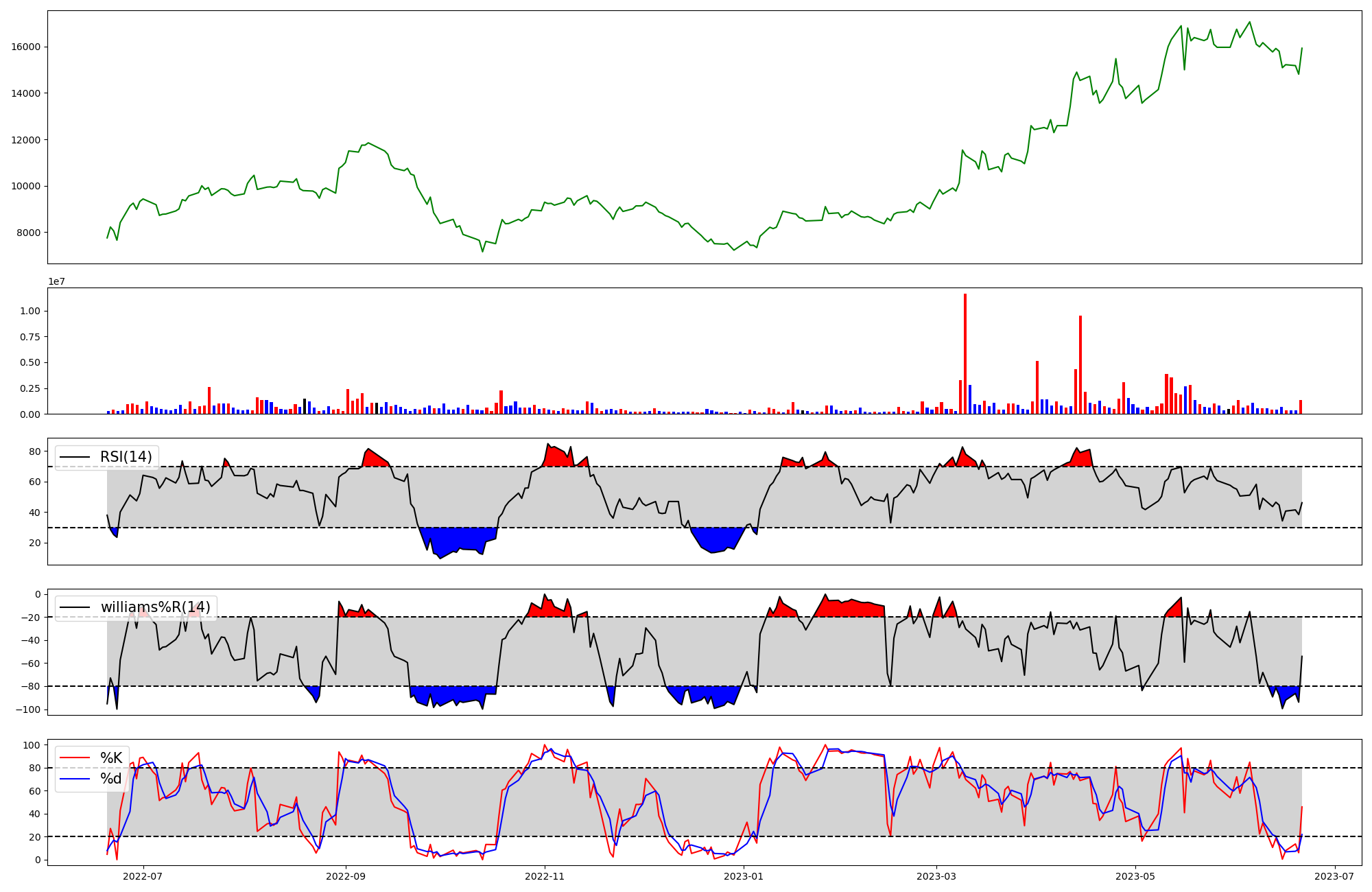Click the 12000 price axis tick label
The height and width of the screenshot is (892, 1372).
tap(25, 140)
